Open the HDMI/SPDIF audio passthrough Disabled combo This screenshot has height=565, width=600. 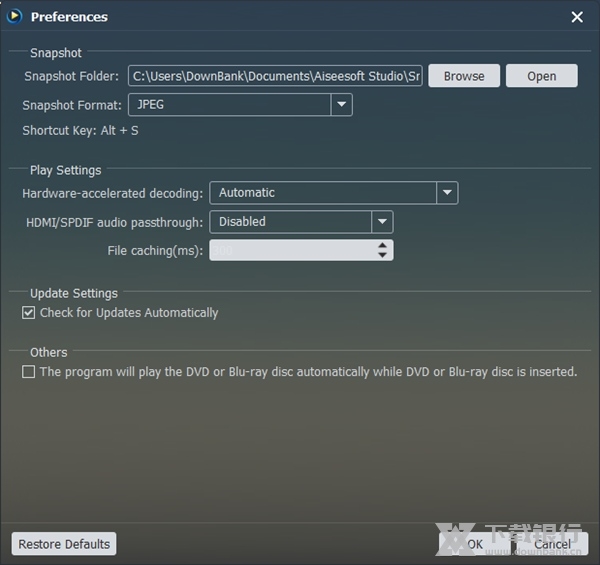tap(301, 222)
